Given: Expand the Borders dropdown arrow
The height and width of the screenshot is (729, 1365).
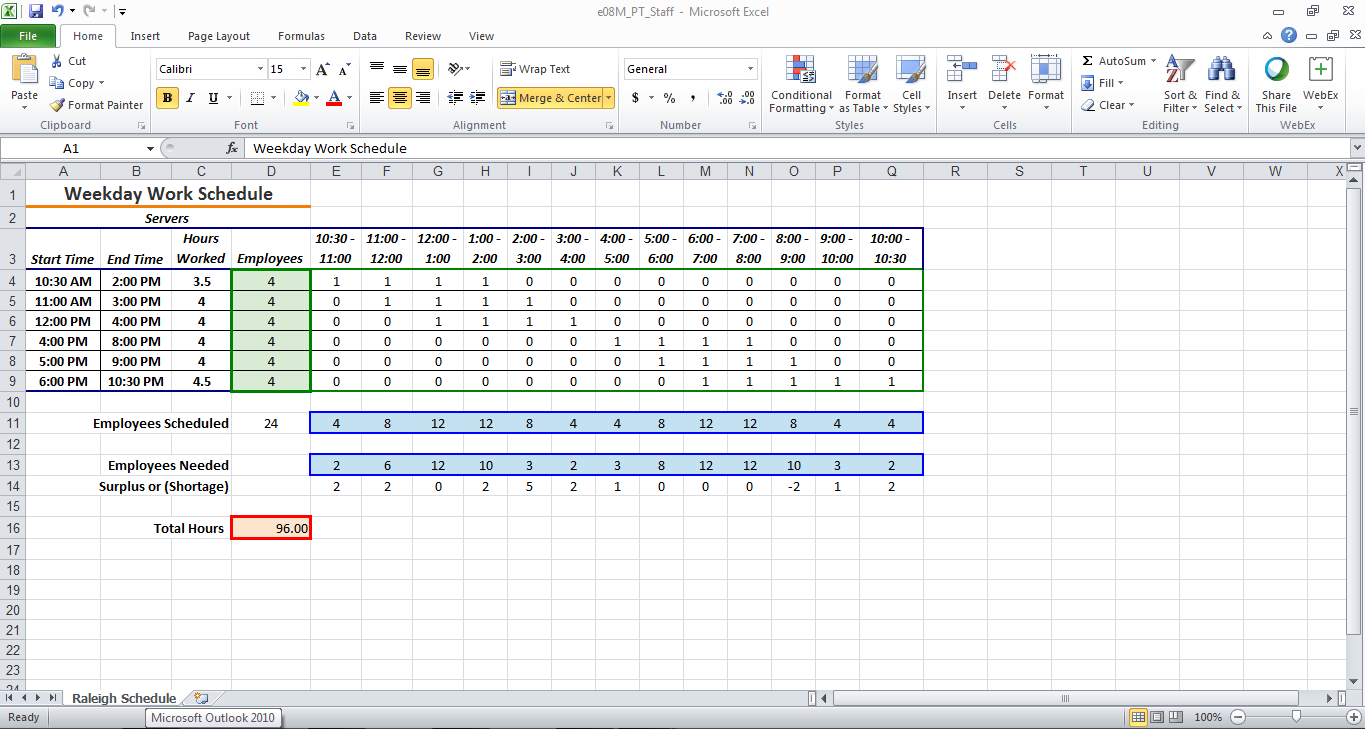Looking at the screenshot, I should pyautogui.click(x=275, y=98).
